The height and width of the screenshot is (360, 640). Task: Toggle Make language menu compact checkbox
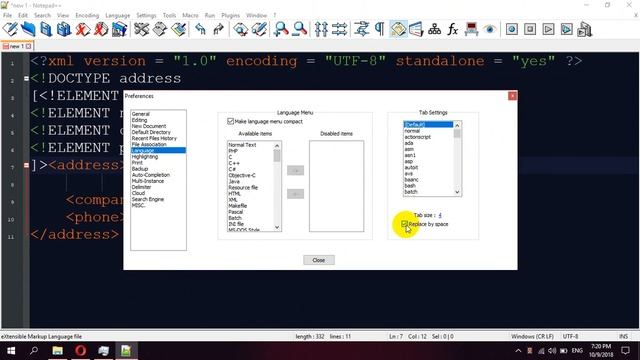[x=230, y=121]
